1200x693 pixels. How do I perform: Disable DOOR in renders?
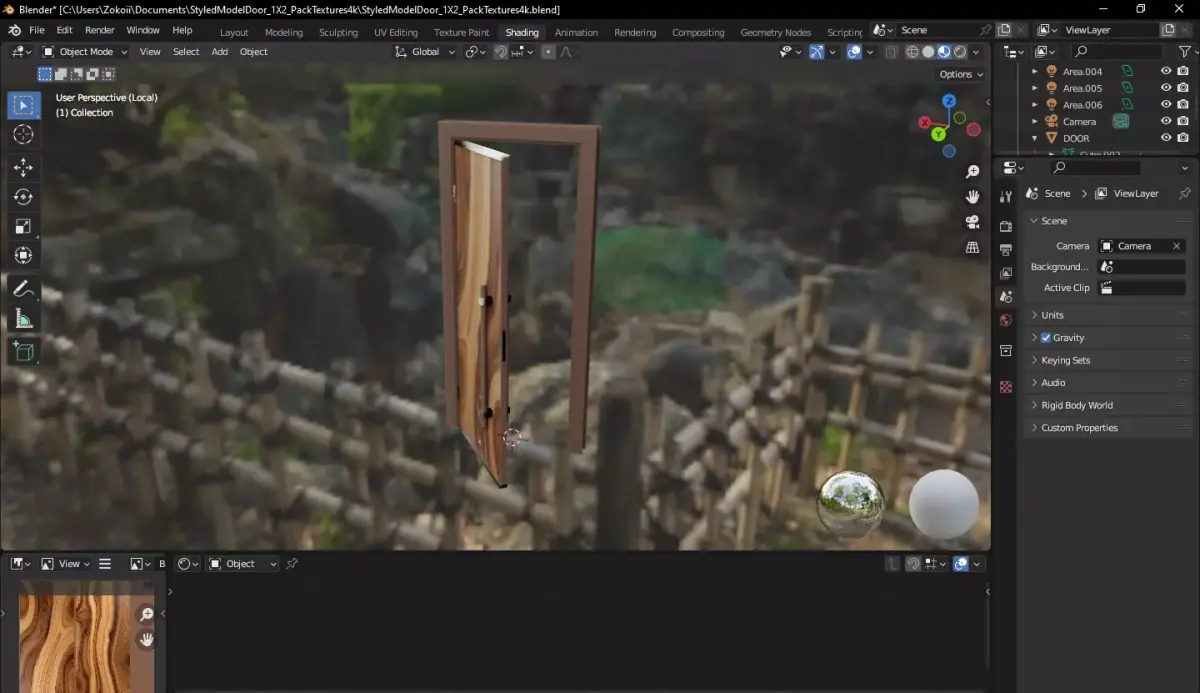pos(1183,138)
